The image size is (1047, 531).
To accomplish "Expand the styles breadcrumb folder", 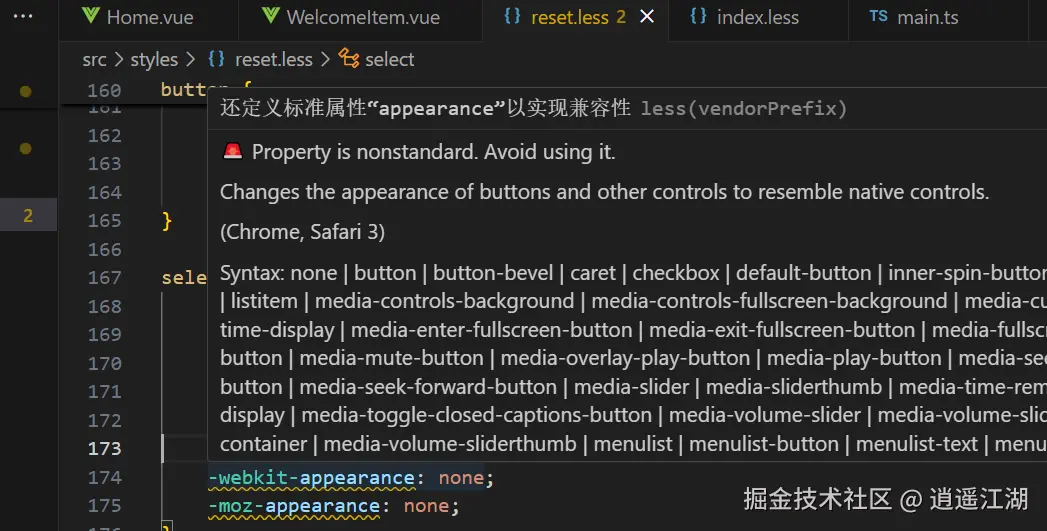I will pyautogui.click(x=154, y=60).
